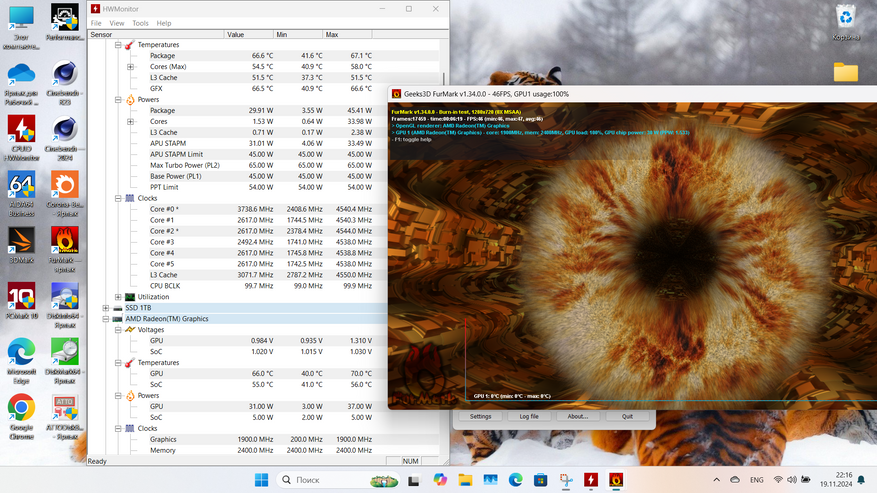Image resolution: width=877 pixels, height=493 pixels.
Task: Collapse the GPU Voltages node
Action: (118, 330)
